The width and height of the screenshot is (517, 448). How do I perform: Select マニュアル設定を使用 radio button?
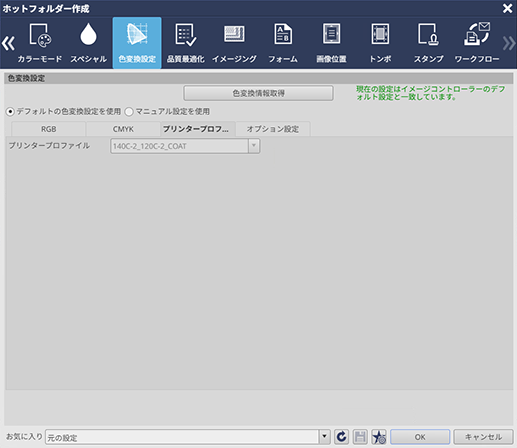pos(129,112)
